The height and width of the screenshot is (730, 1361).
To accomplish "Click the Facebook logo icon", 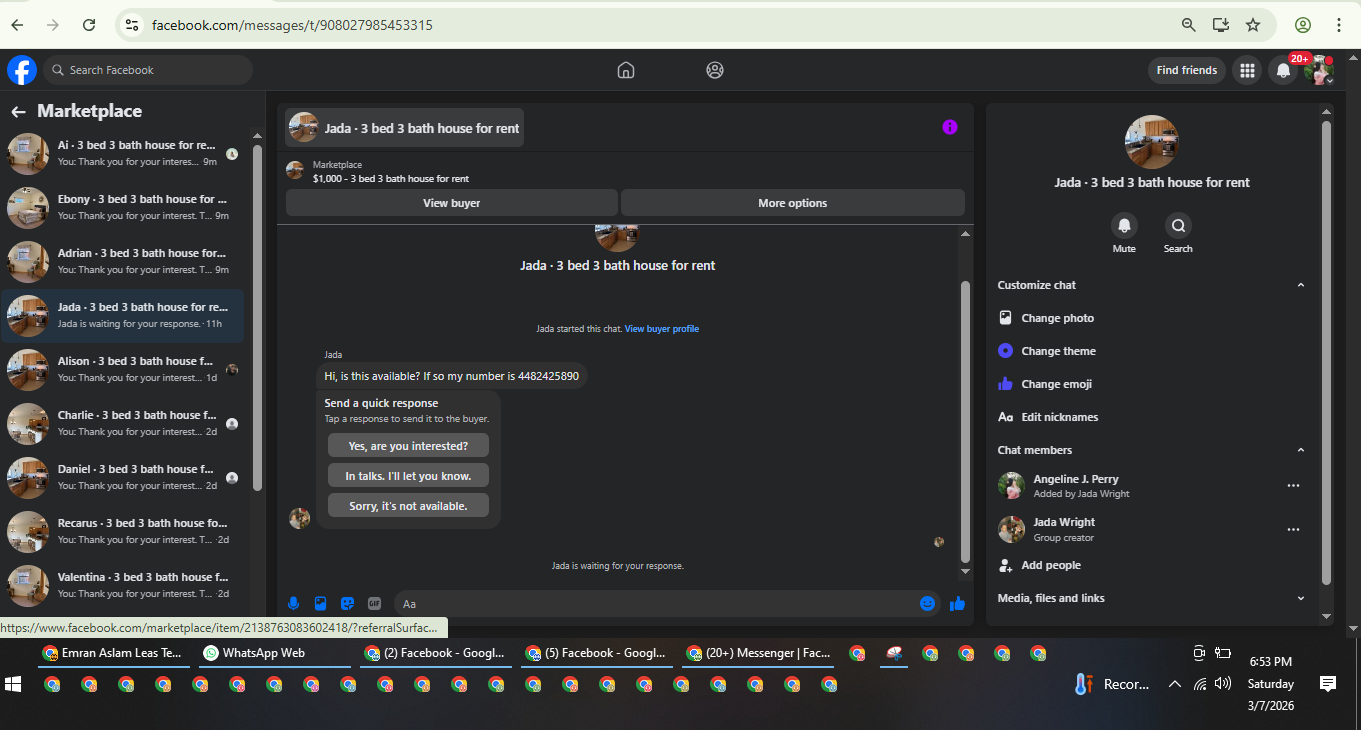I will 22,70.
